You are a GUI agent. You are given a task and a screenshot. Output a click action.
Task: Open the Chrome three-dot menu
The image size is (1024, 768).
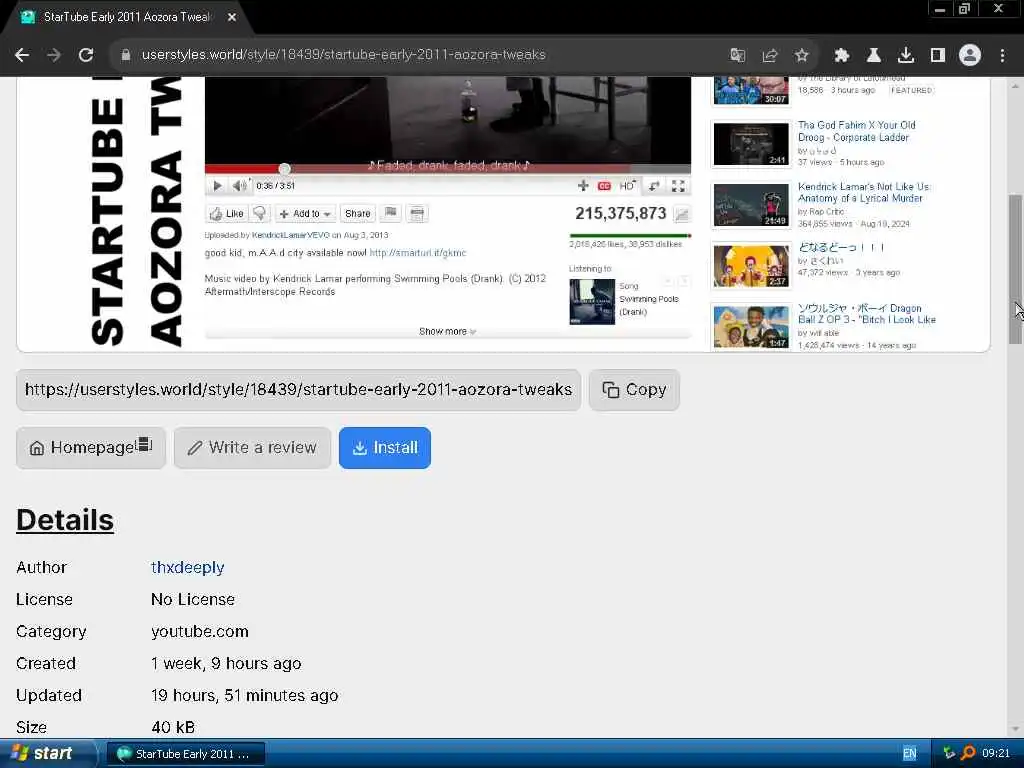click(1002, 55)
